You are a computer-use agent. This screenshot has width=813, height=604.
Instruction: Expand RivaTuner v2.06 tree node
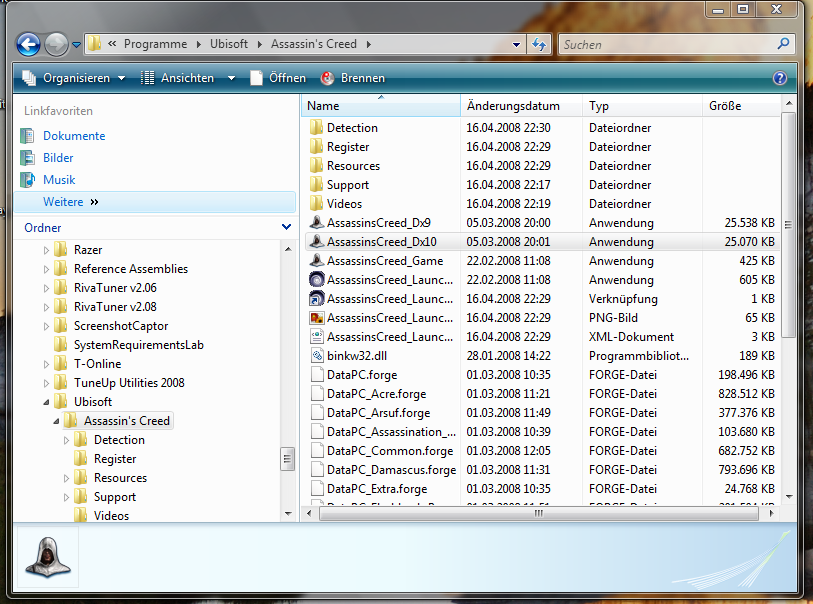(x=46, y=288)
